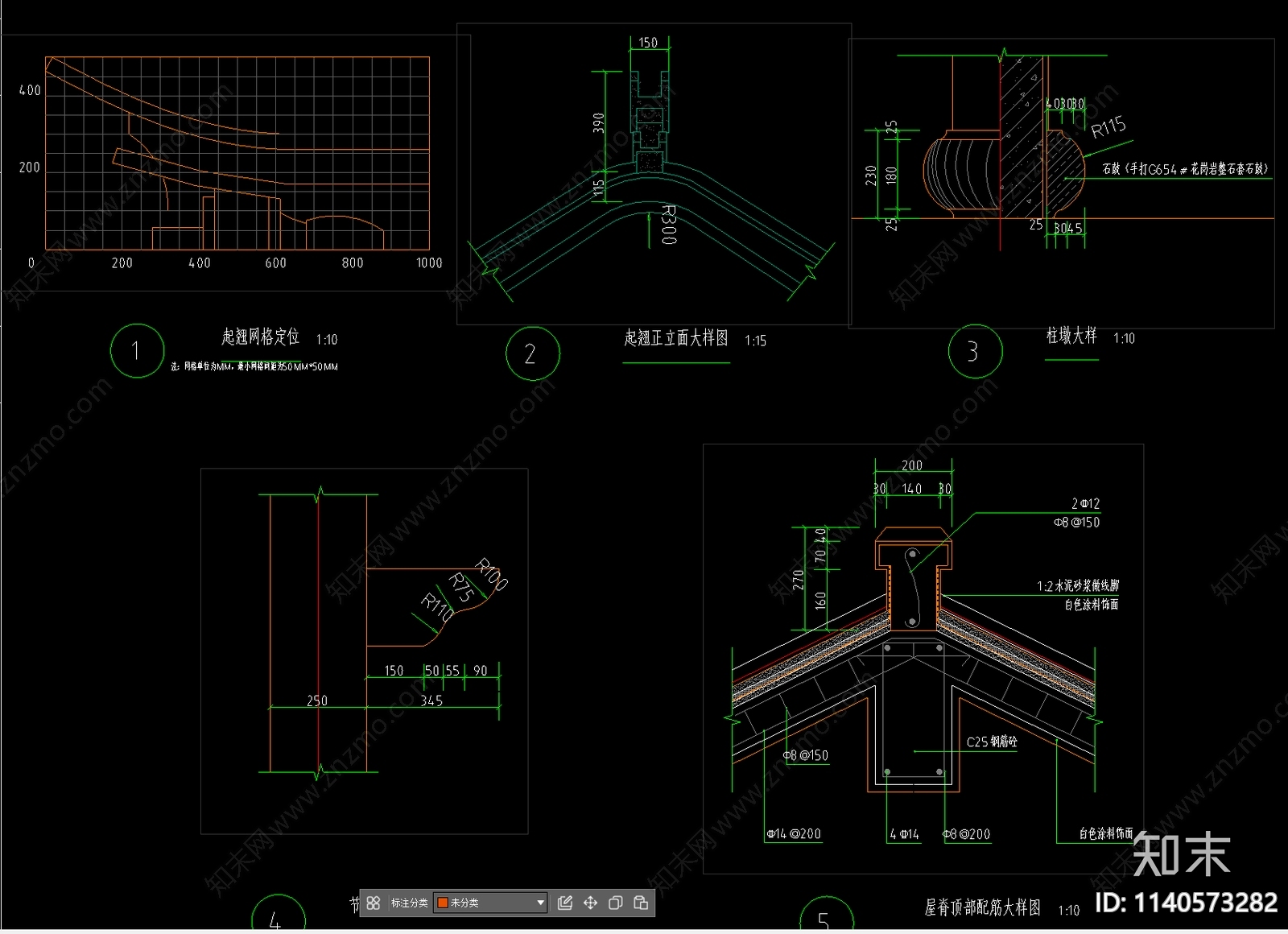Select the 起翘正立面大样图 drawing title

676,337
